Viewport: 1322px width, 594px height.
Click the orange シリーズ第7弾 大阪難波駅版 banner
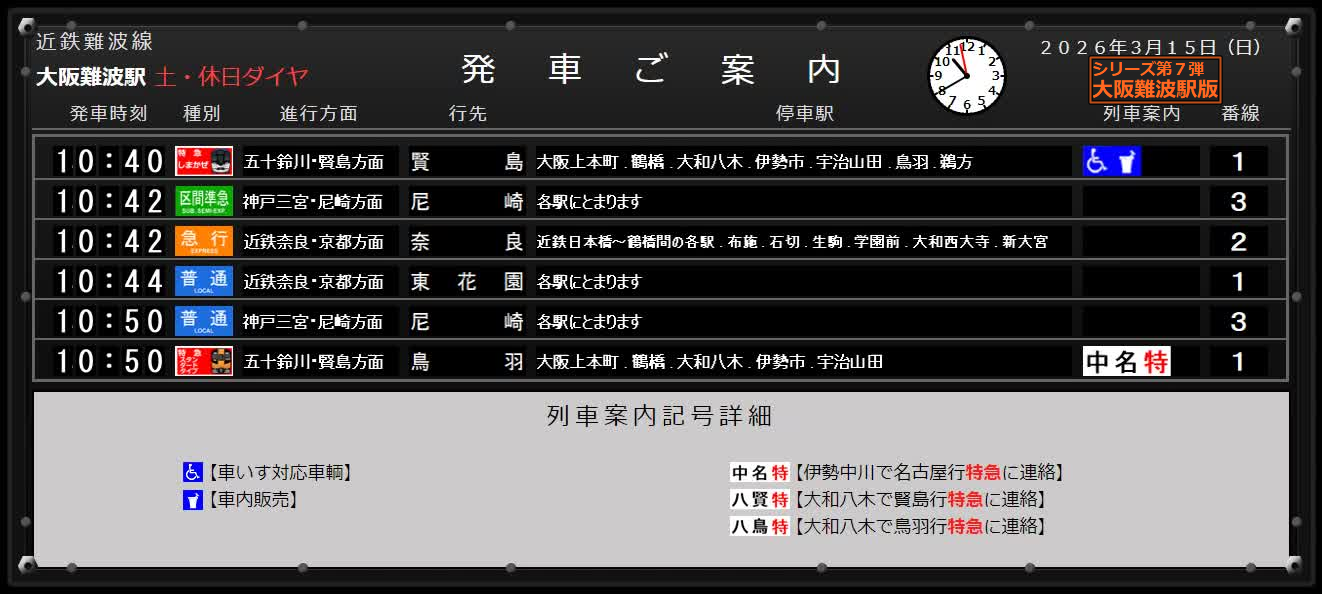(x=1155, y=79)
